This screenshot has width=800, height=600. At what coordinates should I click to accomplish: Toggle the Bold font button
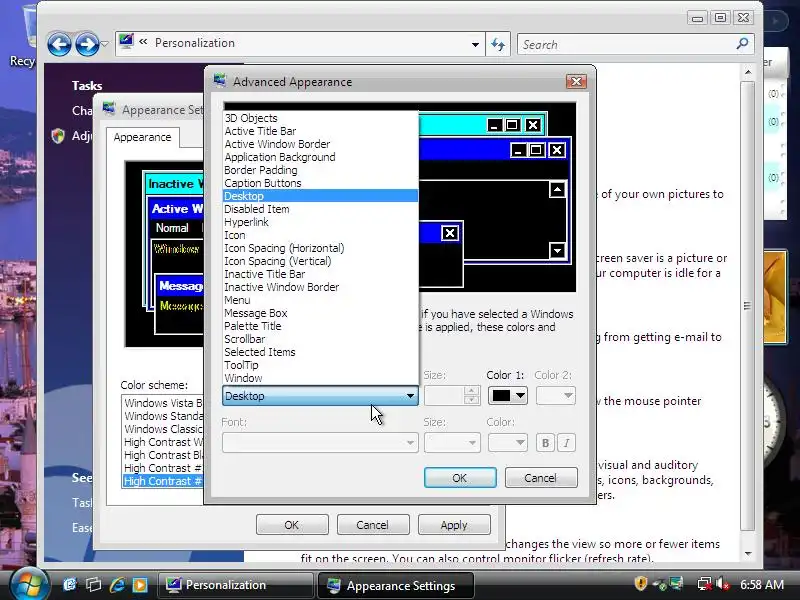click(545, 442)
